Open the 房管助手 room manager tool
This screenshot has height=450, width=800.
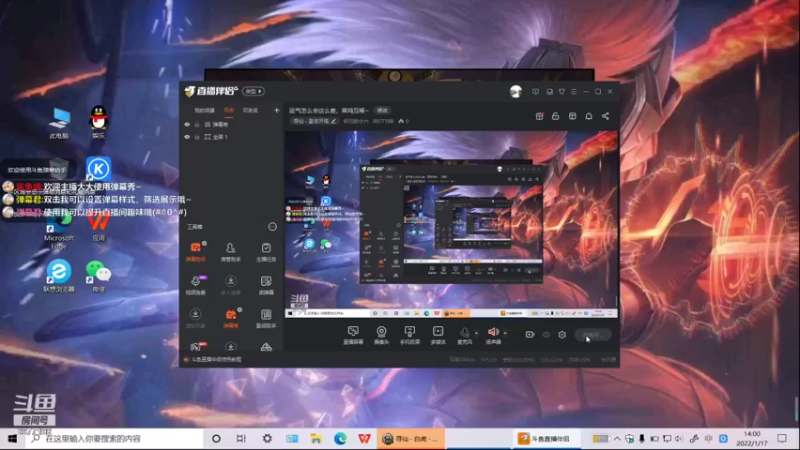(231, 252)
